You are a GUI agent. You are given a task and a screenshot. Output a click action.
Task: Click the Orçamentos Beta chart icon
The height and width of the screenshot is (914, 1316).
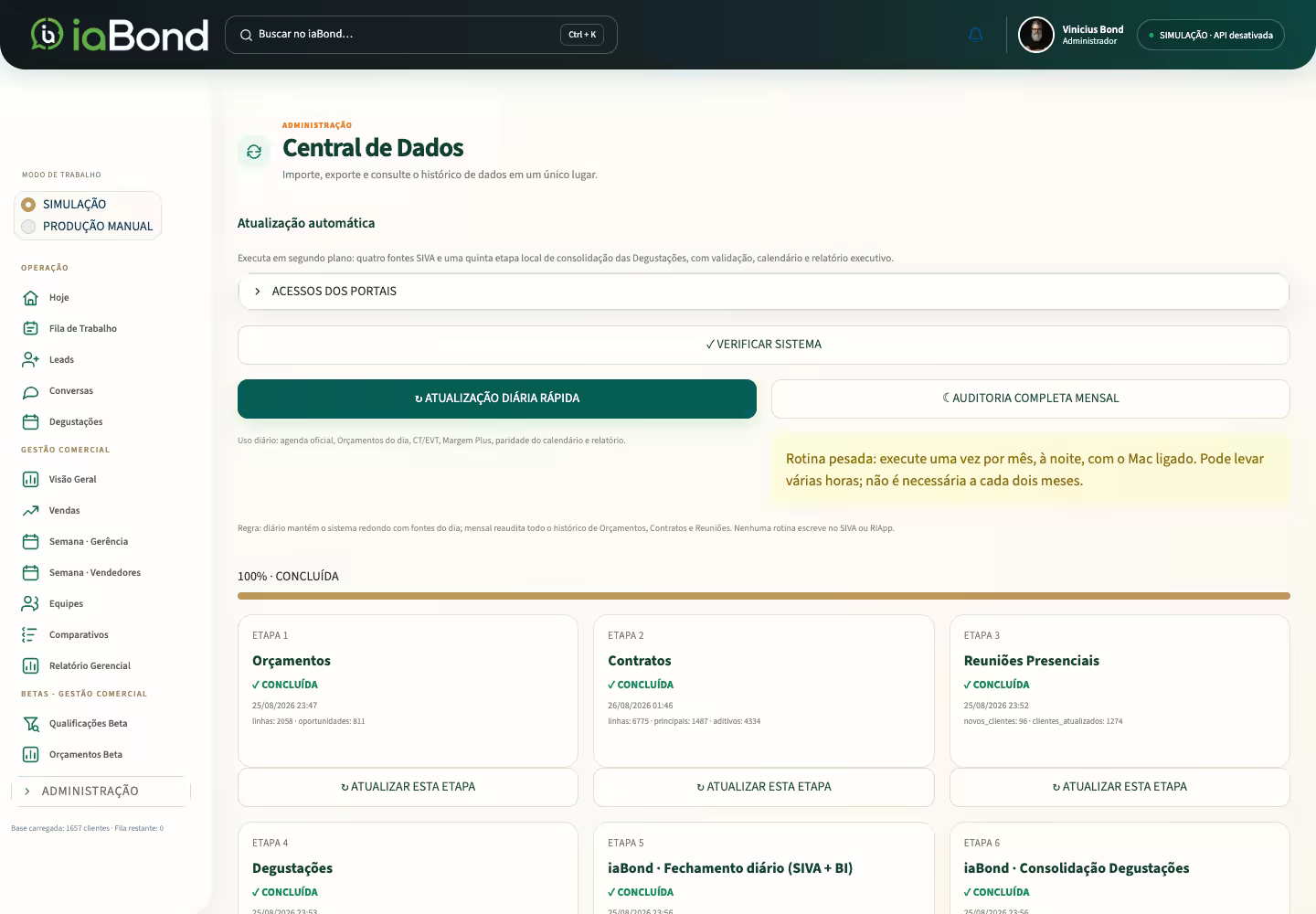30,754
